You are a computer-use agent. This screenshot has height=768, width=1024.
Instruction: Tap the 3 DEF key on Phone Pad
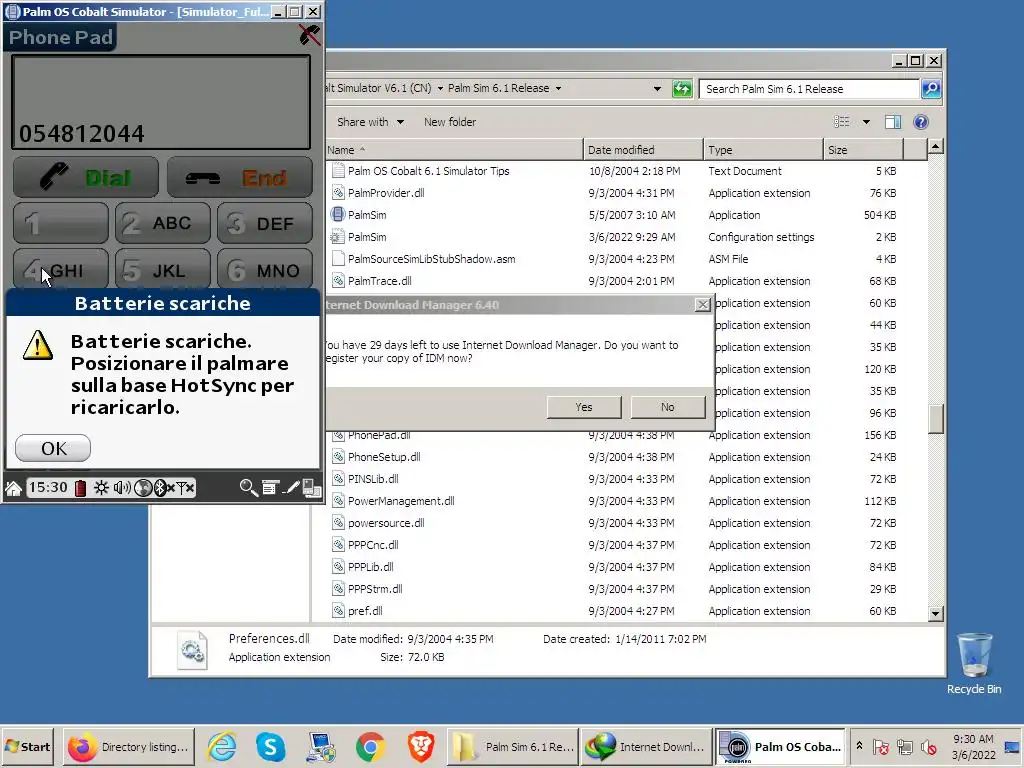[x=264, y=223]
